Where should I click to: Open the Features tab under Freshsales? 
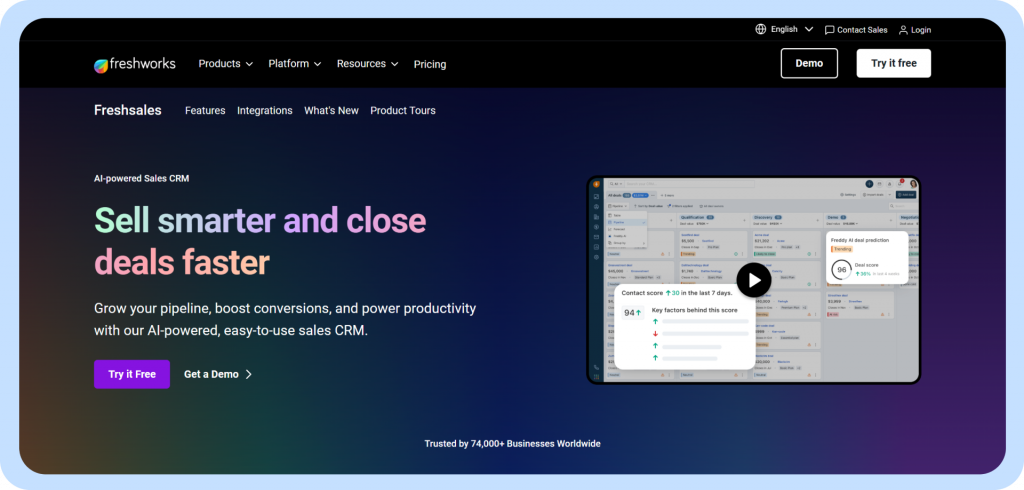coord(205,111)
